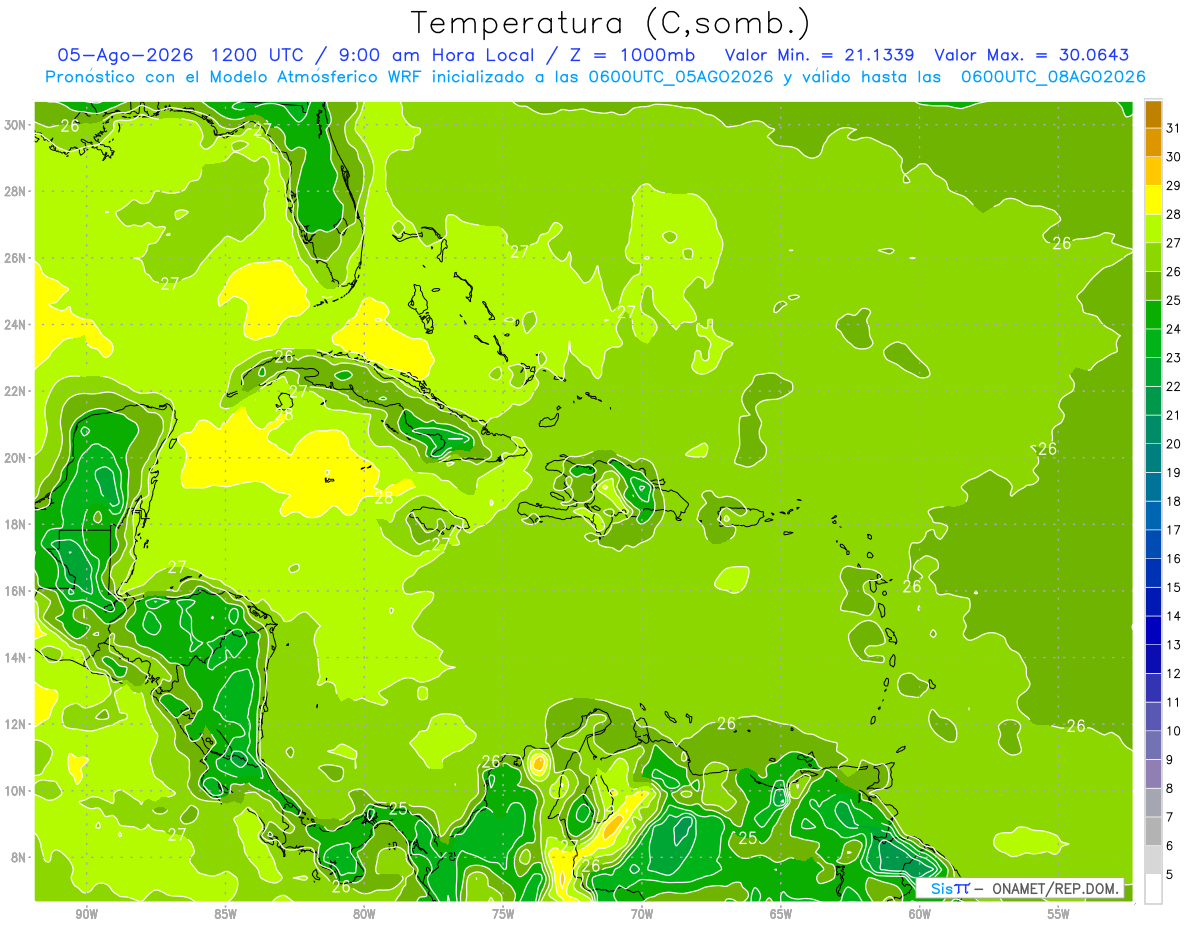1200x927 pixels.
Task: Click the '75W' longitude axis label
Action: pos(503,914)
